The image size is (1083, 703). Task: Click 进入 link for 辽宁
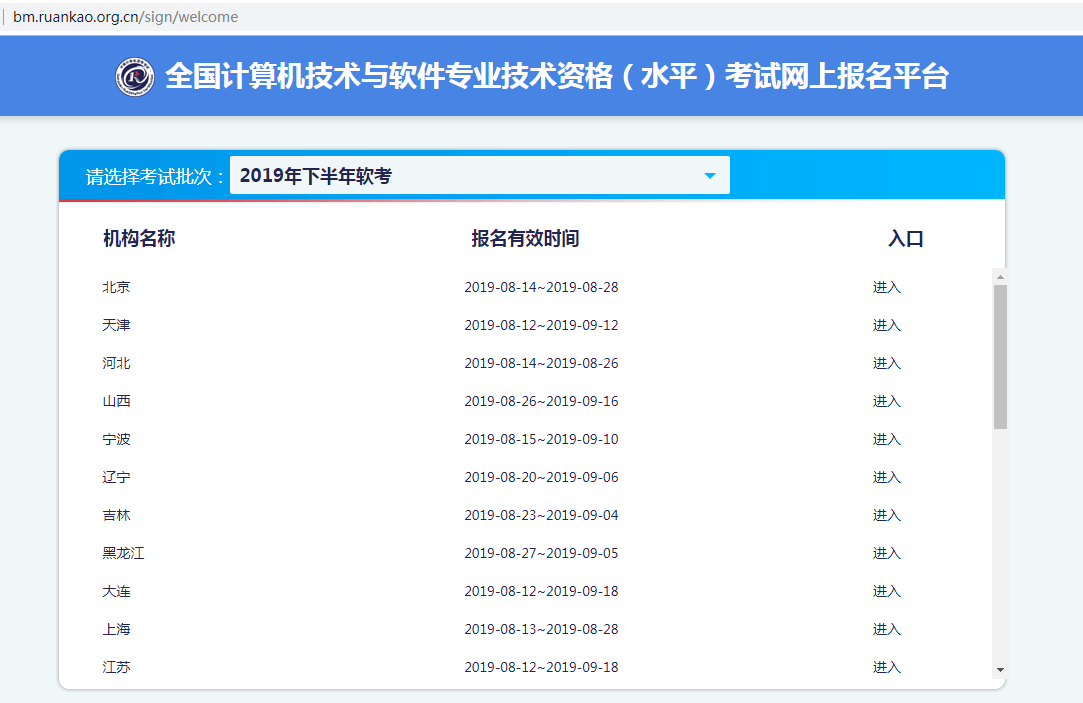[886, 477]
